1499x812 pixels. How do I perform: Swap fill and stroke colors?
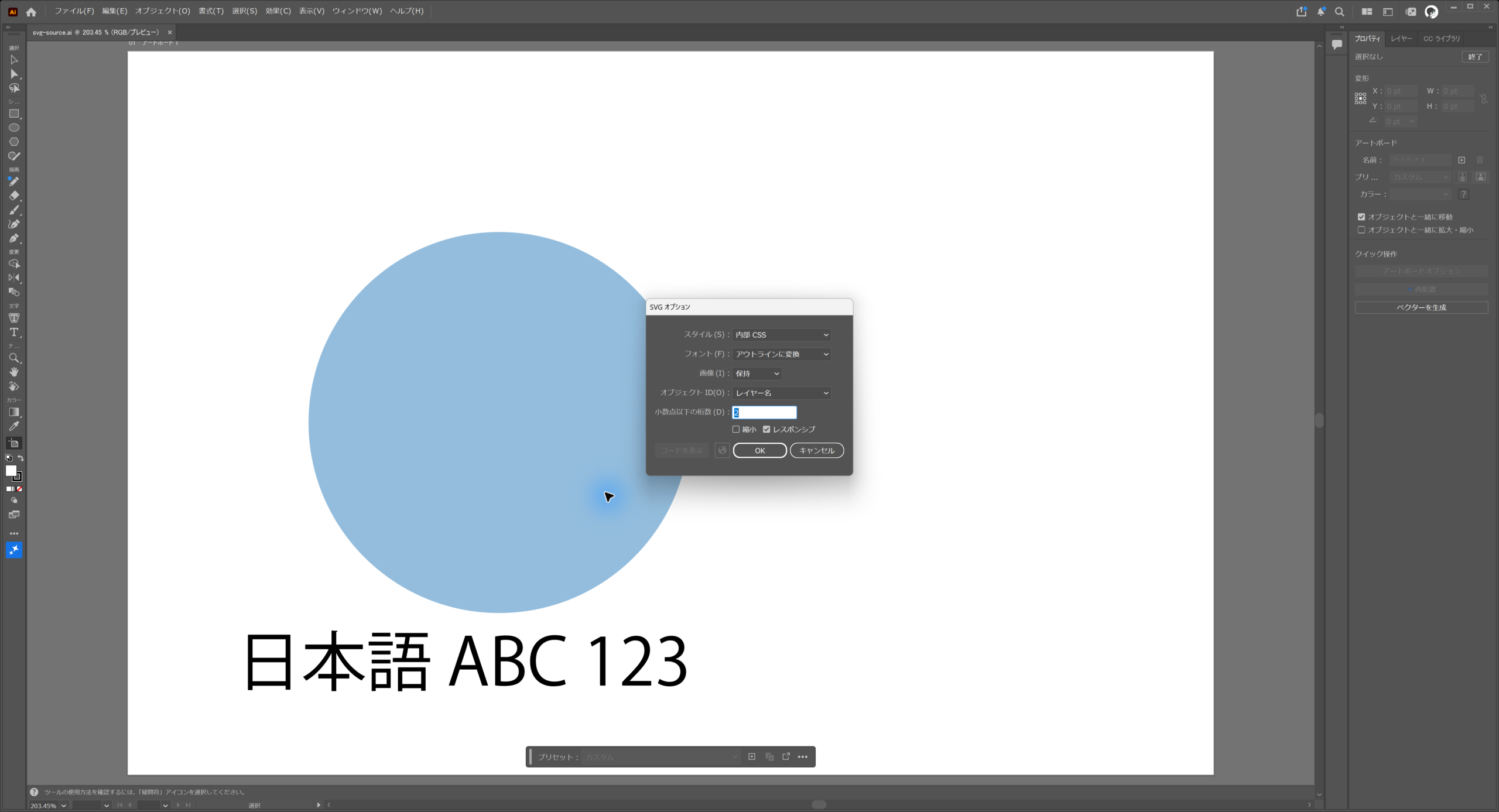(20, 458)
